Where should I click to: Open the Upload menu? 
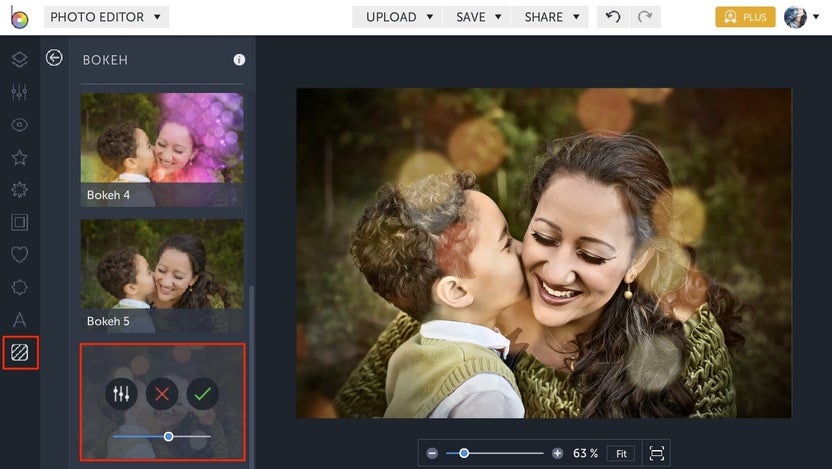coord(397,17)
